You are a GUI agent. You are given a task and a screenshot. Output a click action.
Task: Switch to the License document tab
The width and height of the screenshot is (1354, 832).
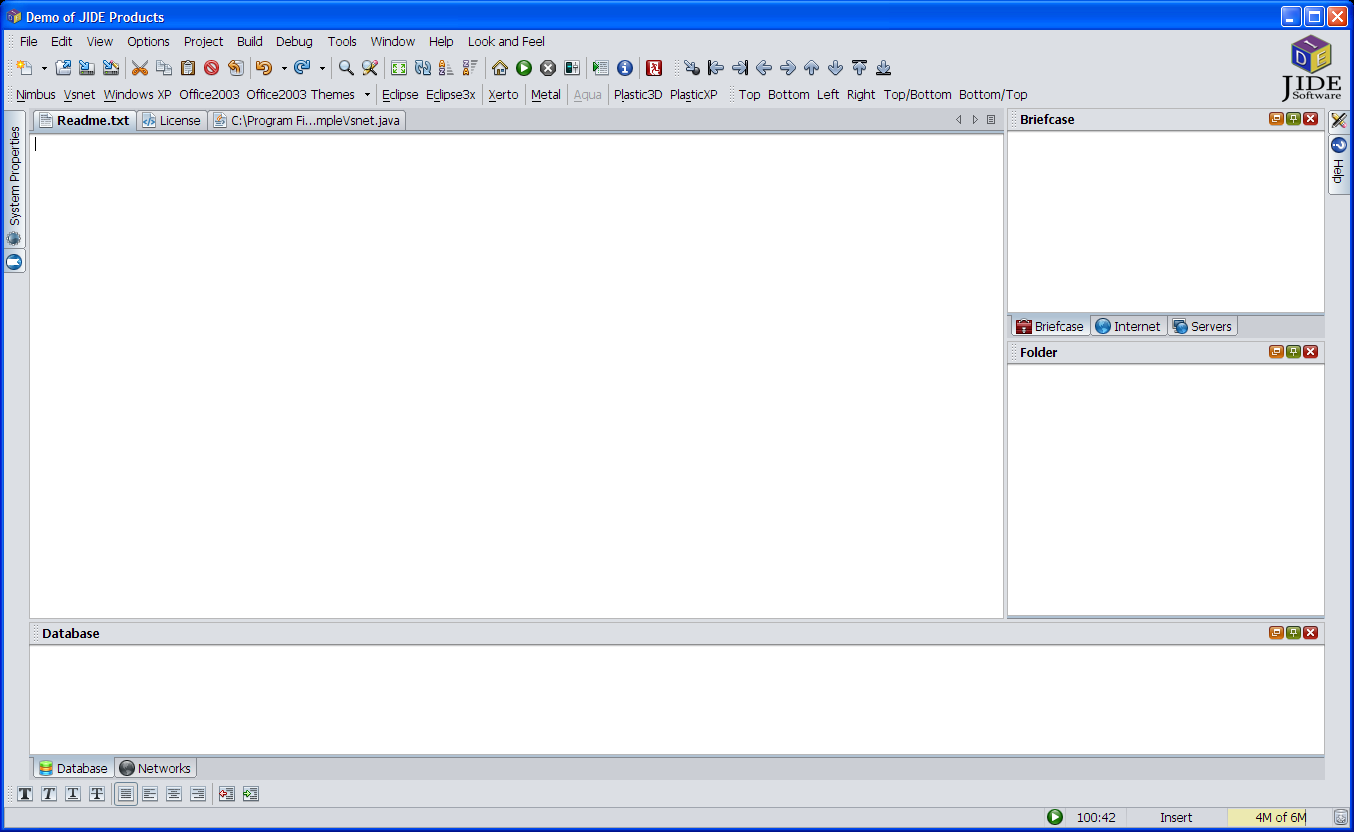tap(172, 120)
